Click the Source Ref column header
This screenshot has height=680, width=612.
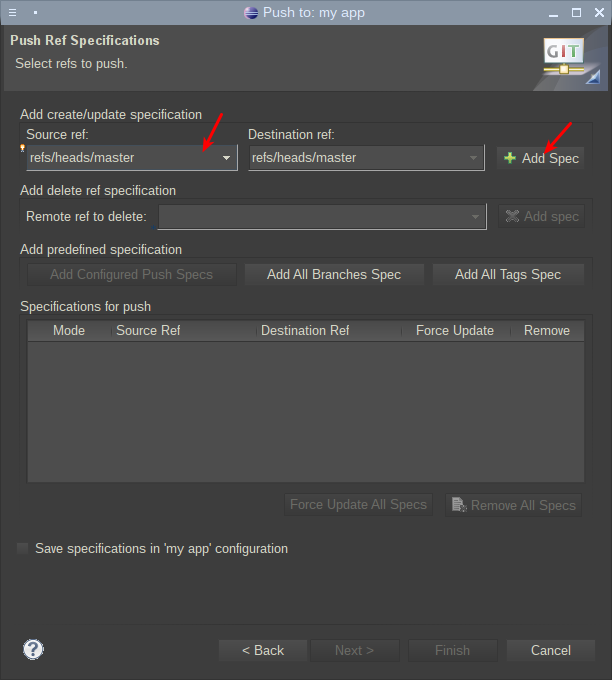184,330
